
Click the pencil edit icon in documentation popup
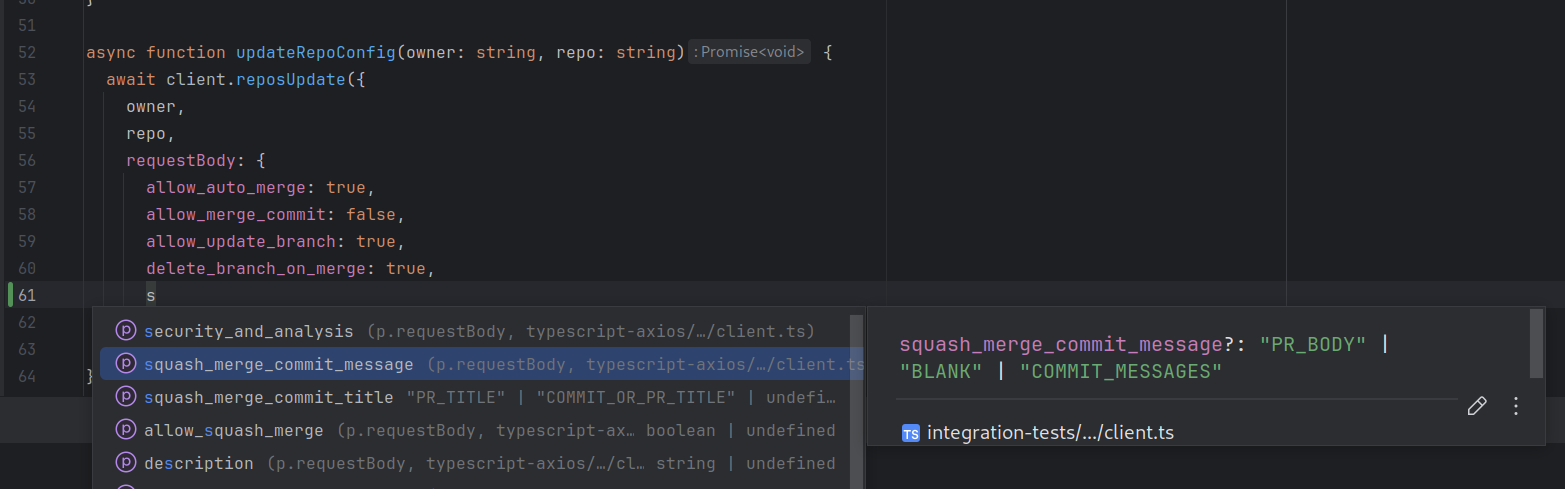[1477, 406]
